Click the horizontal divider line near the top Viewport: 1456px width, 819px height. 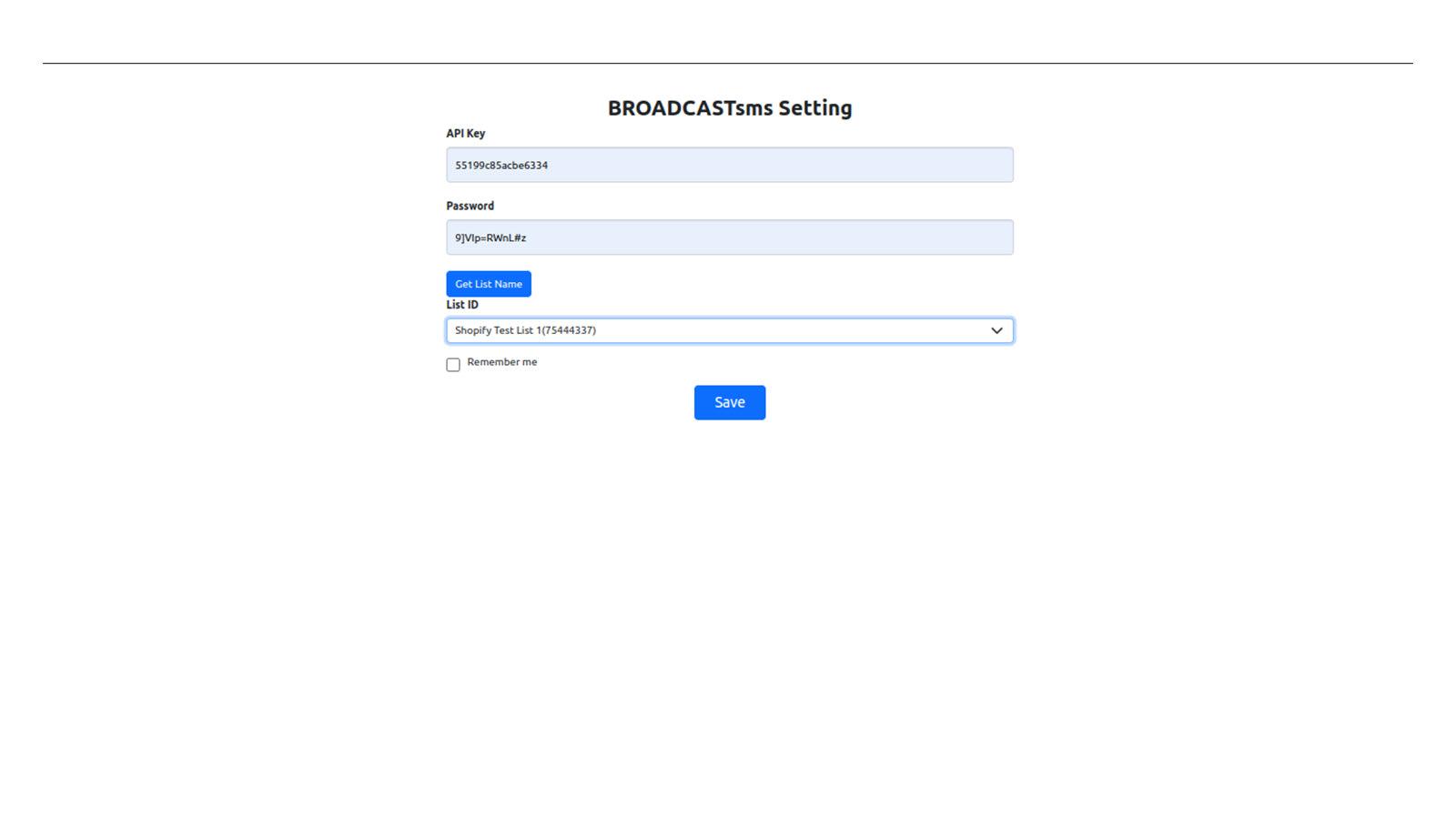coord(728,62)
